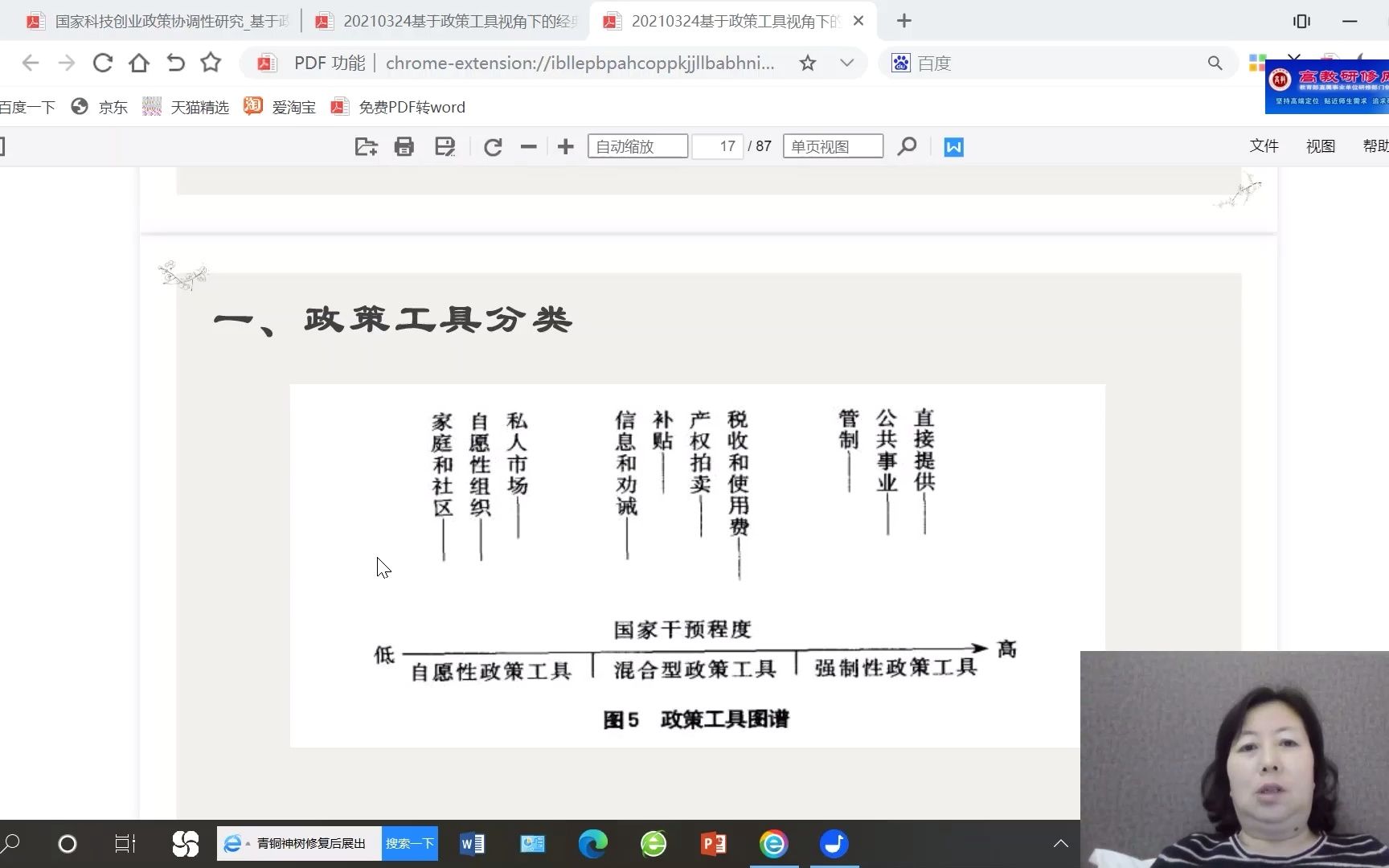This screenshot has width=1389, height=868.
Task: Open the 天猫精选 bookmark
Action: 186,107
